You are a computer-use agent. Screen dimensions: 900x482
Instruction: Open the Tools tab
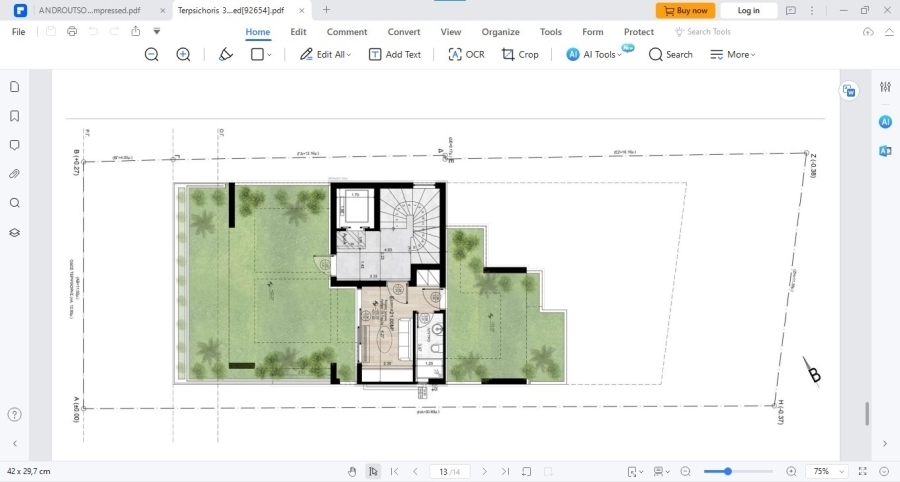pyautogui.click(x=550, y=32)
